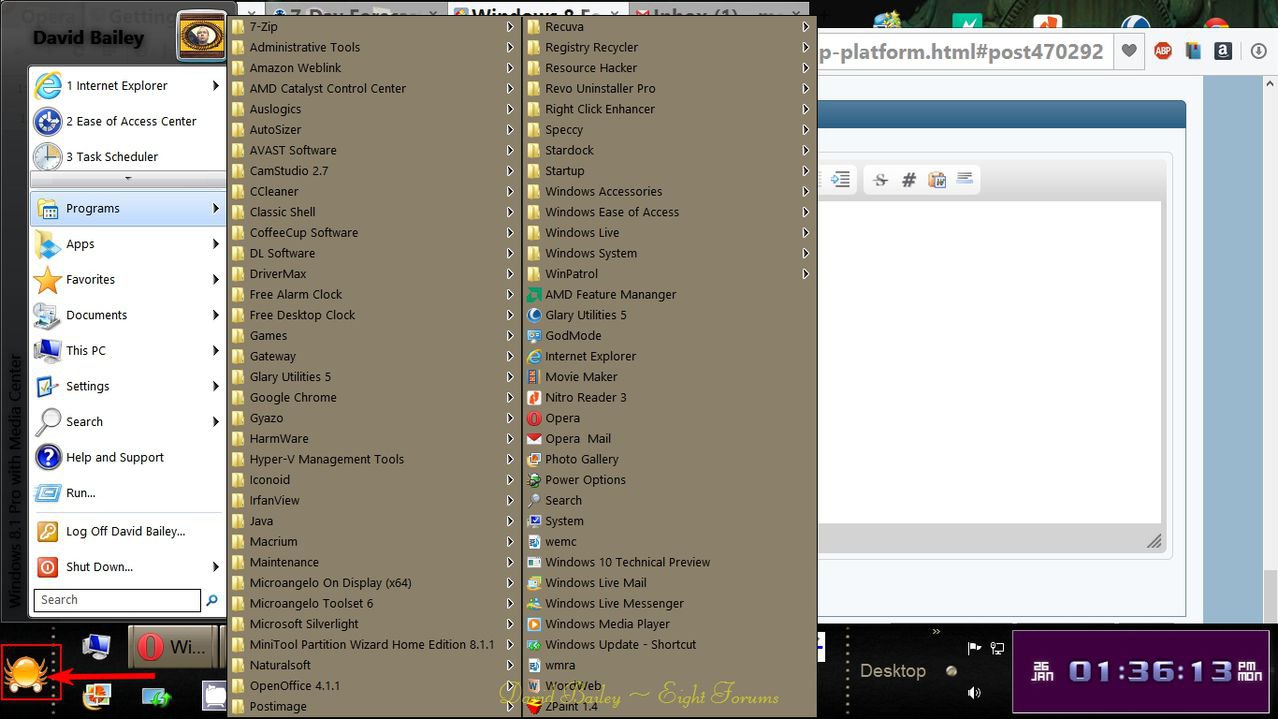This screenshot has width=1278, height=719.
Task: Expand the 7-Zip folder submenu arrow
Action: click(510, 27)
